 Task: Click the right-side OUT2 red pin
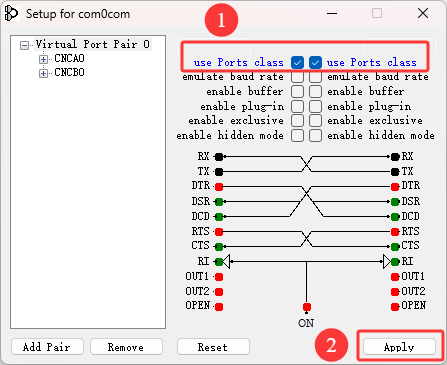[395, 292]
